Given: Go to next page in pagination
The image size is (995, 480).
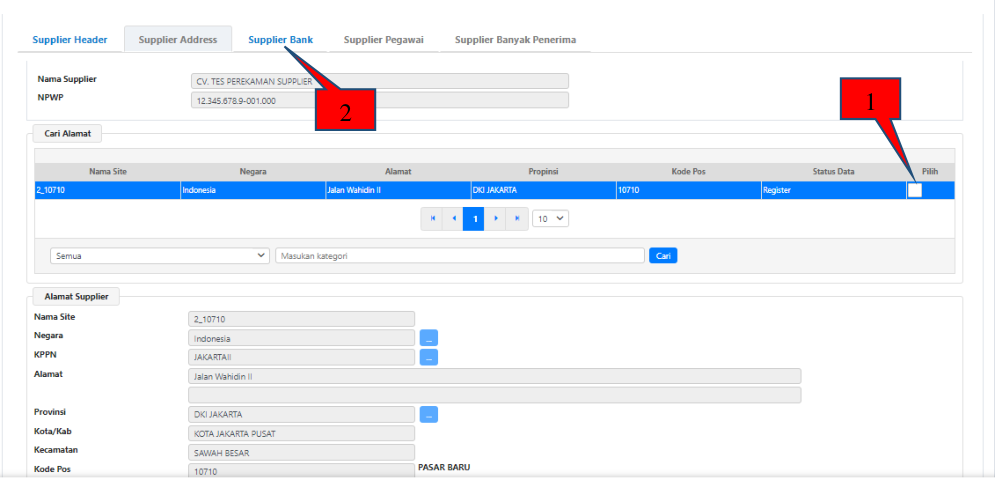Looking at the screenshot, I should pos(496,218).
